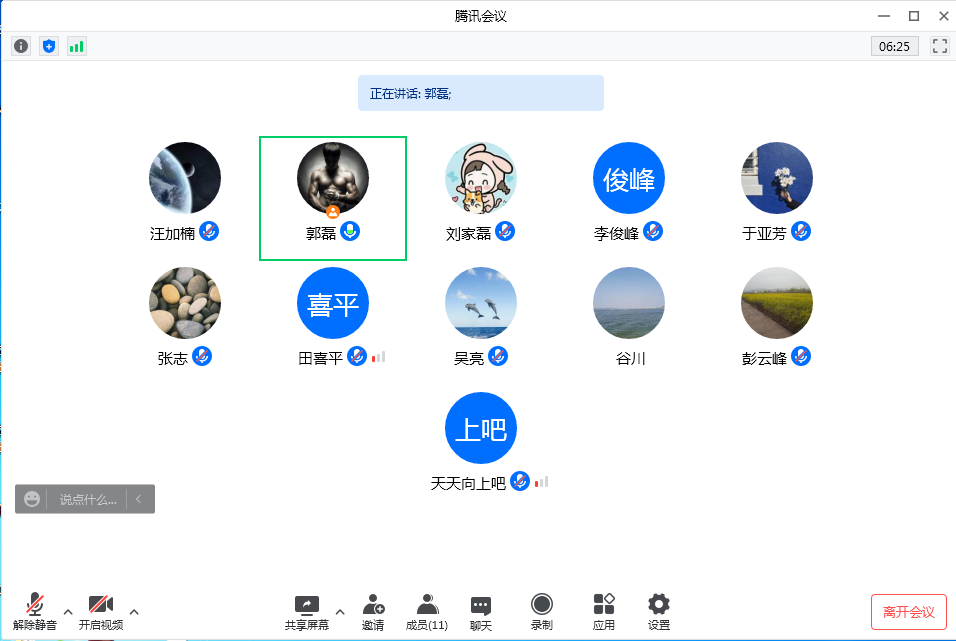
Task: Select 张志's pebbles avatar
Action: click(x=185, y=303)
